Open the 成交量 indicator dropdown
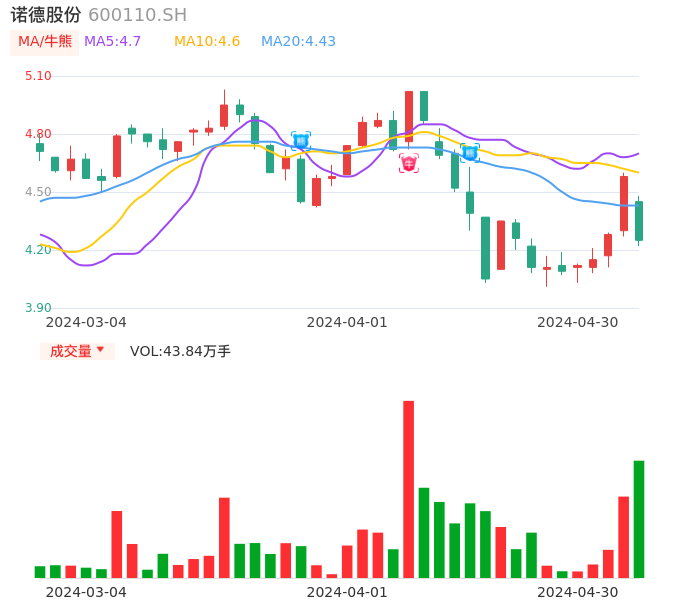The width and height of the screenshot is (686, 606). [77, 351]
